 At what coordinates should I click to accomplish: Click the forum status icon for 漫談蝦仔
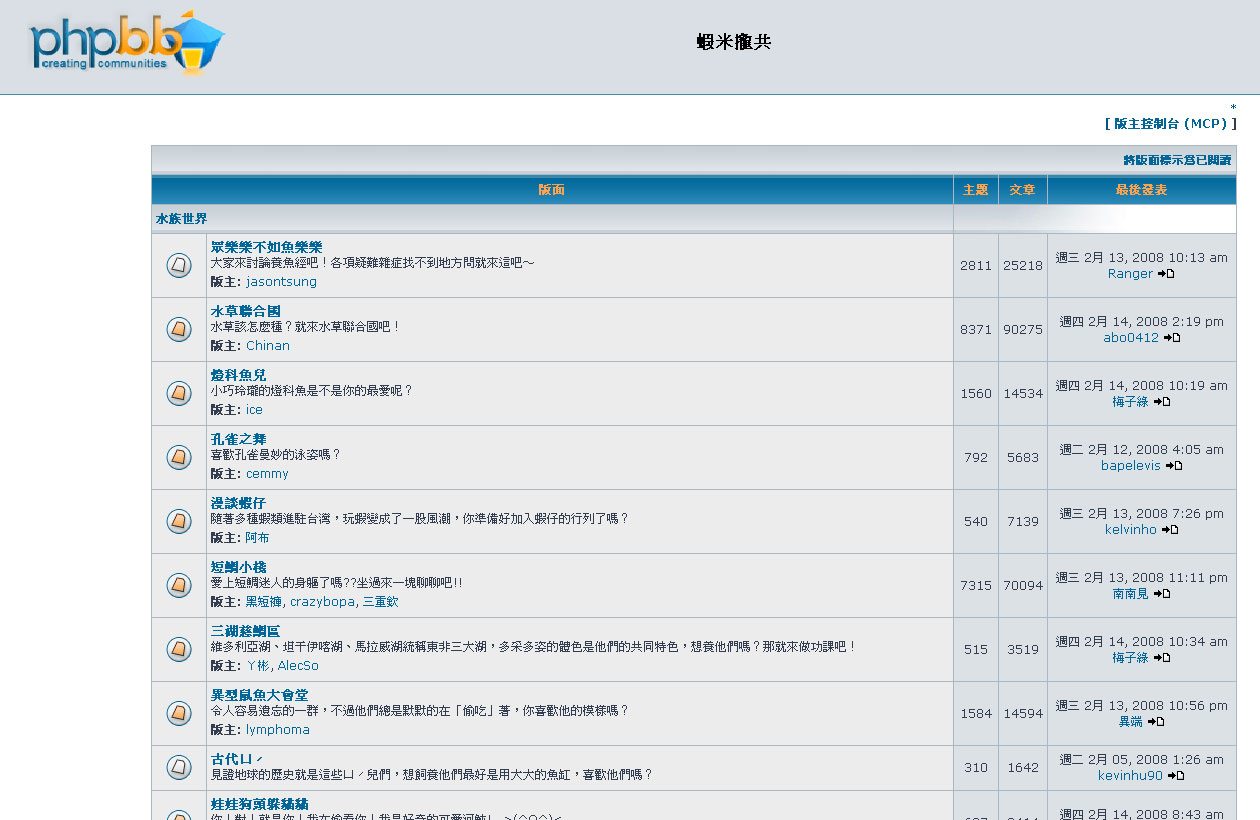click(x=179, y=521)
